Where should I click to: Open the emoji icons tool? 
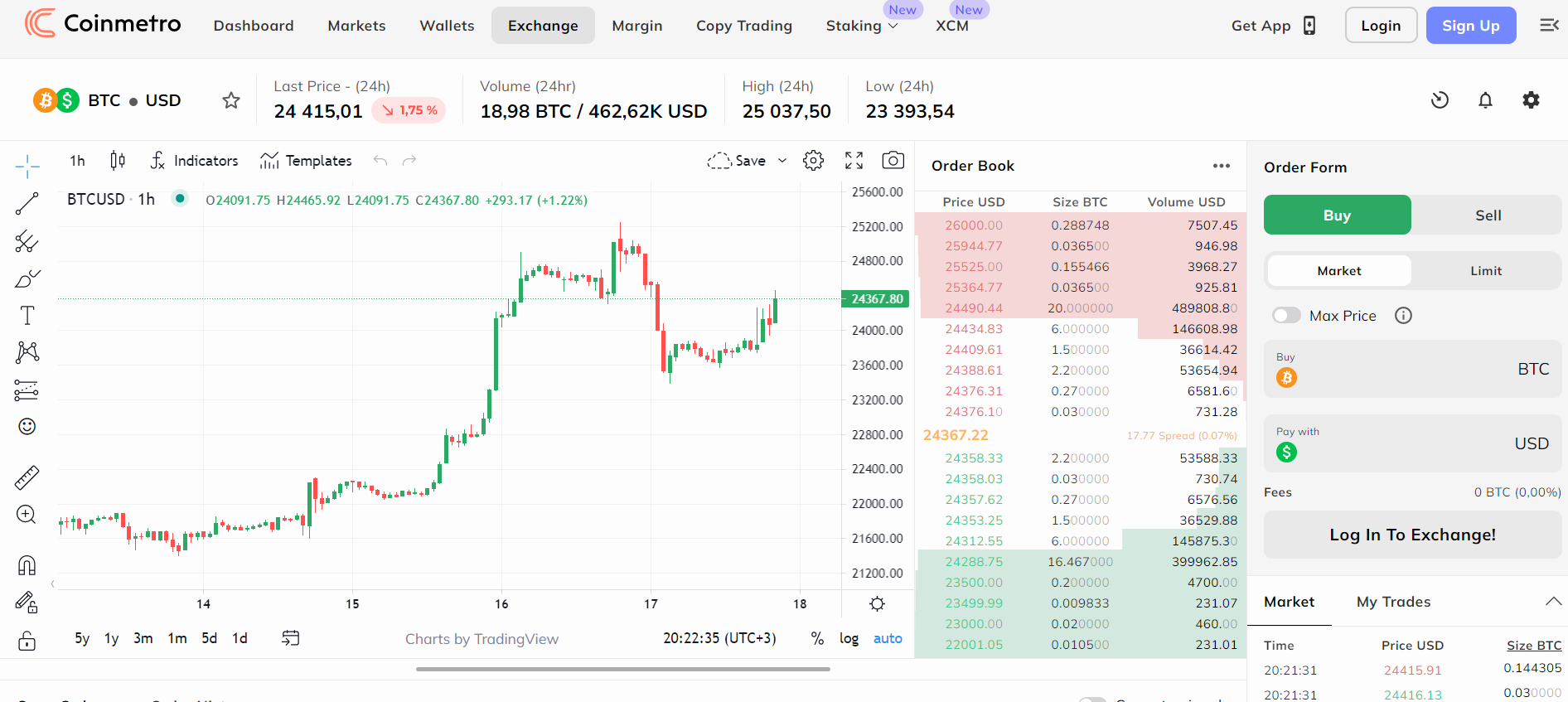tap(27, 426)
